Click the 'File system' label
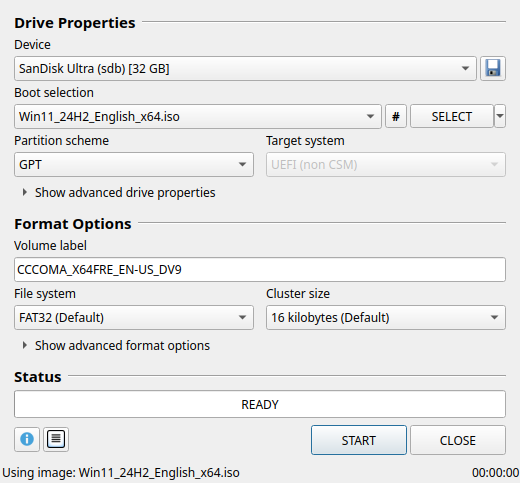 click(45, 294)
